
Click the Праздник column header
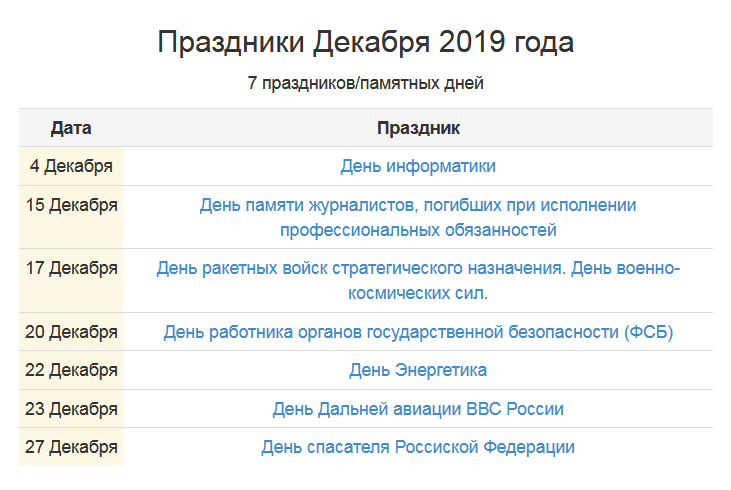(x=418, y=128)
